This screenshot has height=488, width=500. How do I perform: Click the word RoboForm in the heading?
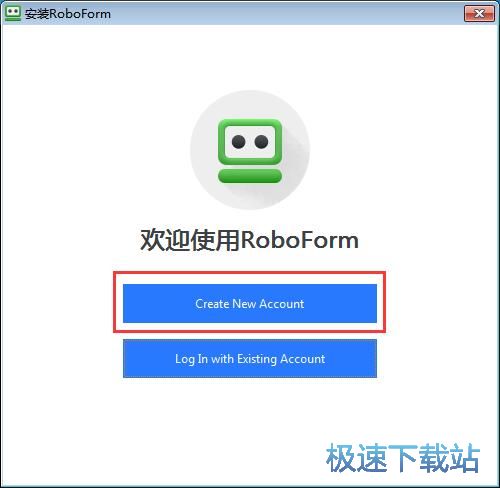[x=299, y=240]
